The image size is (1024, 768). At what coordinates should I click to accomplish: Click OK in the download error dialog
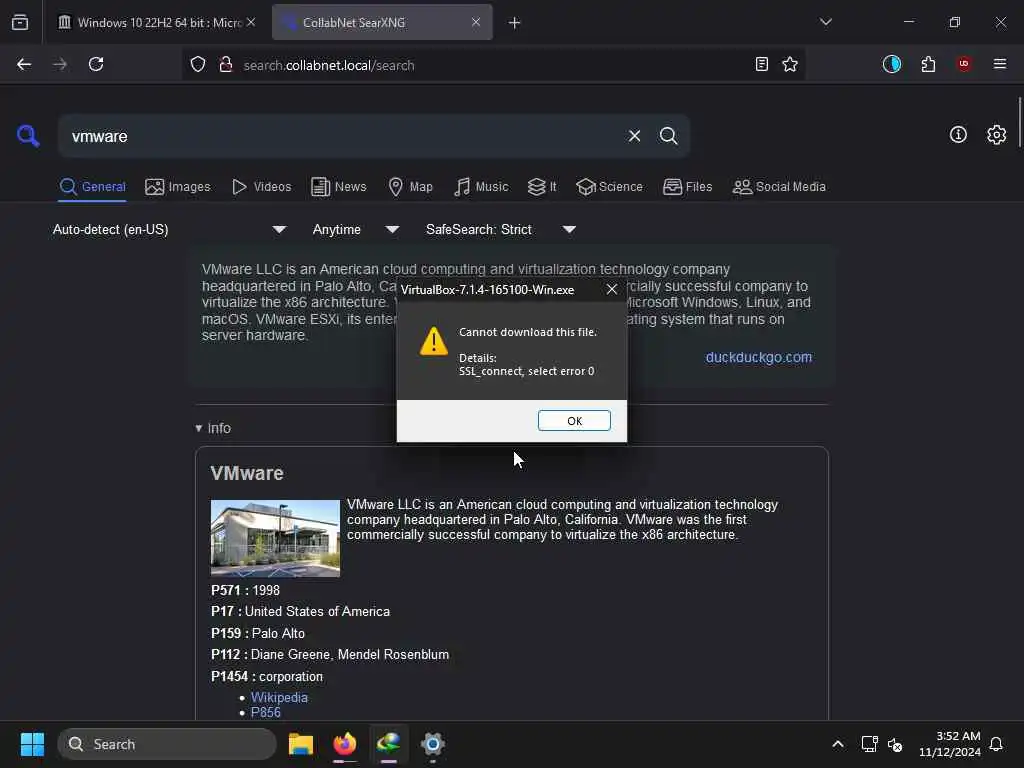(574, 421)
